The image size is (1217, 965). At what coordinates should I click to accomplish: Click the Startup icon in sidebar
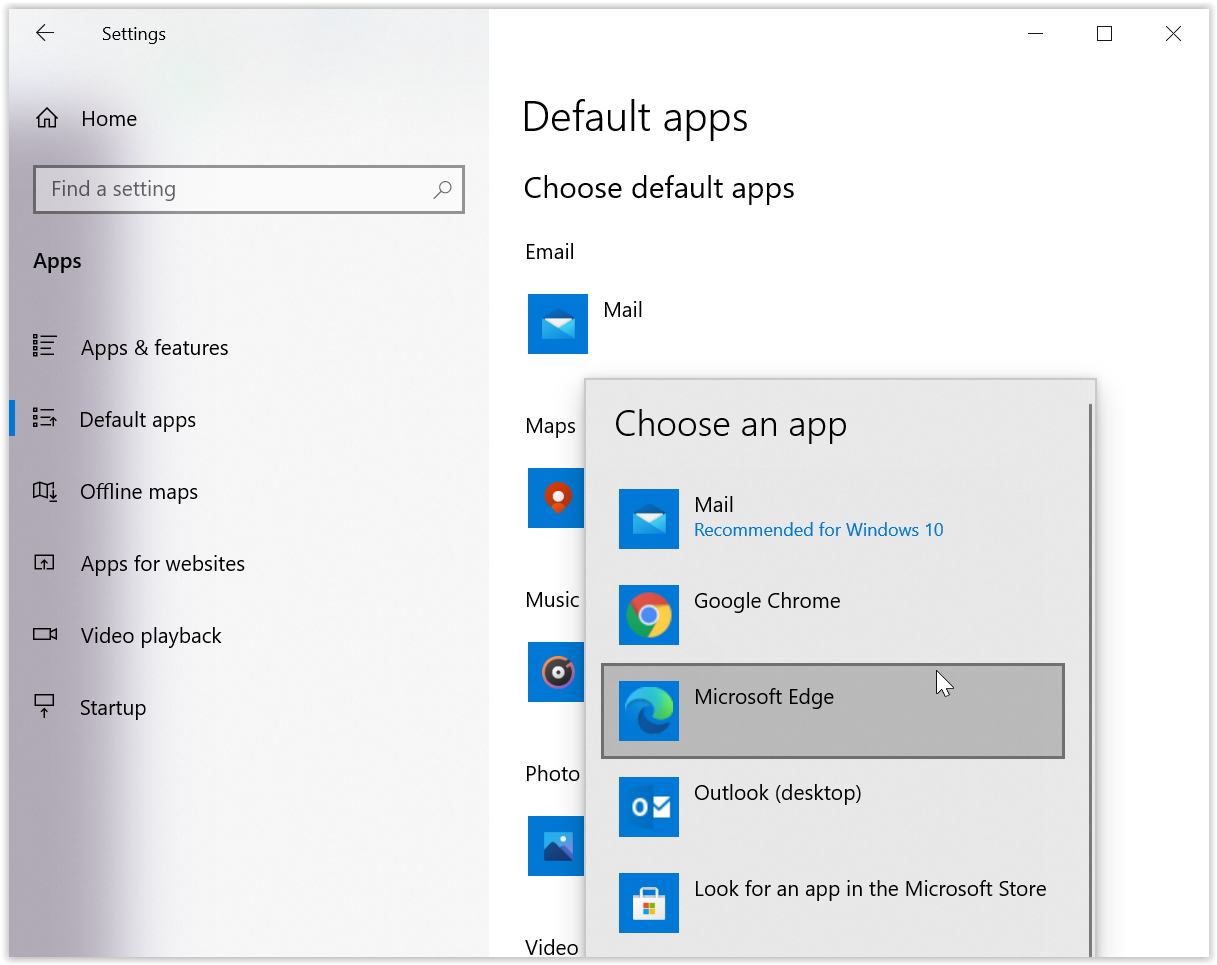click(x=45, y=707)
